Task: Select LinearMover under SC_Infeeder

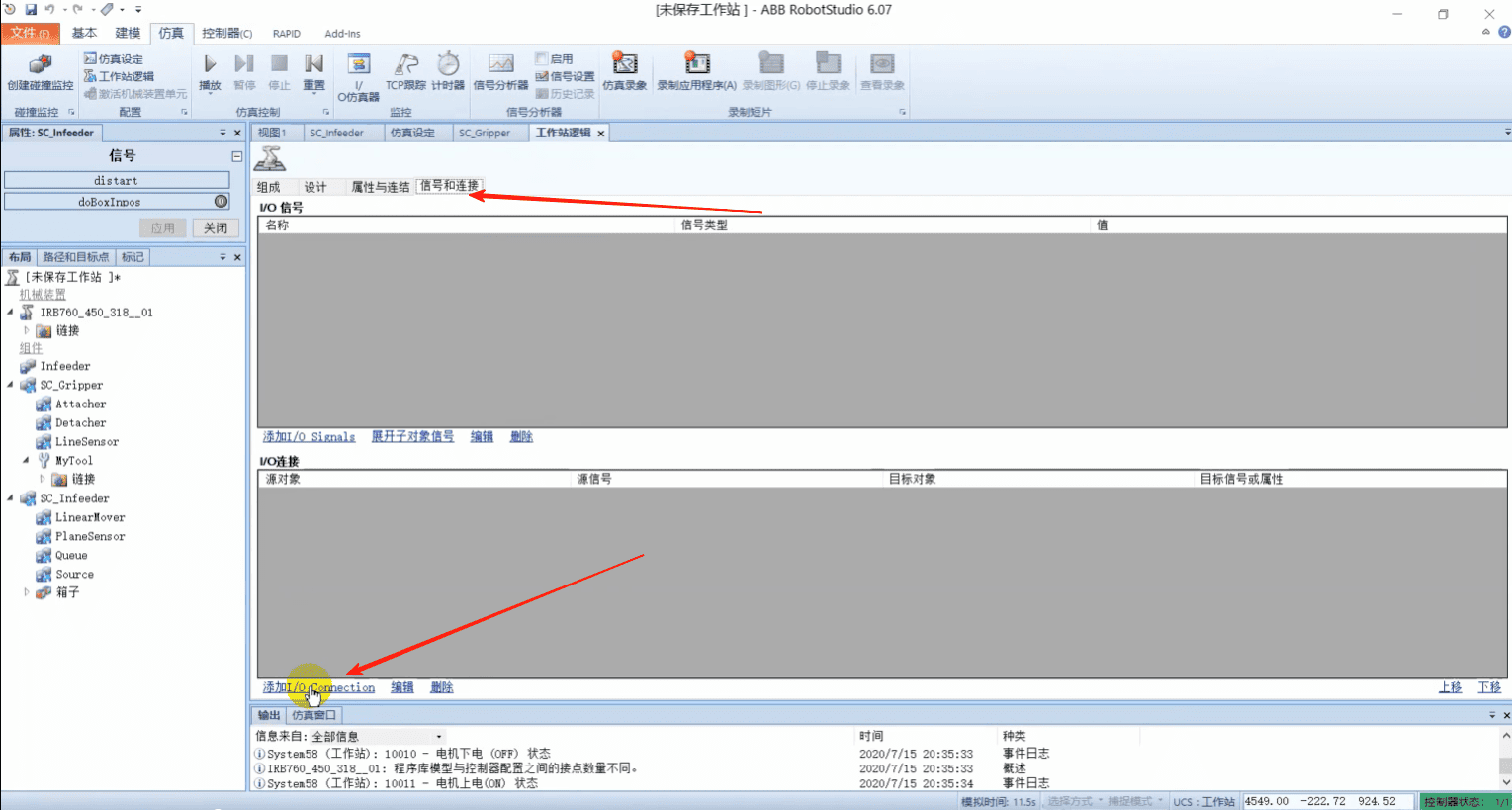Action: 90,518
